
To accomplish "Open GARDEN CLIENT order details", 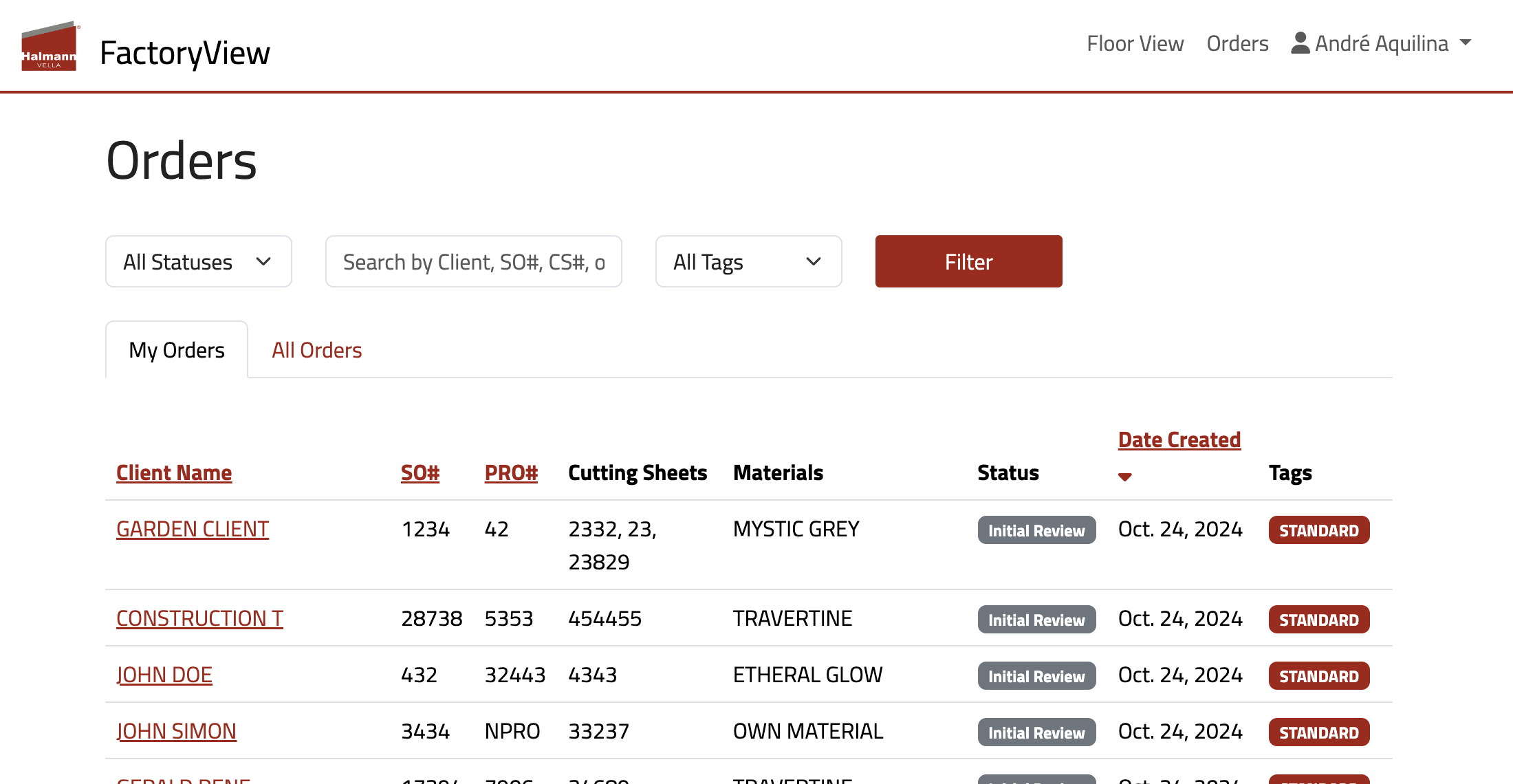I will point(193,529).
